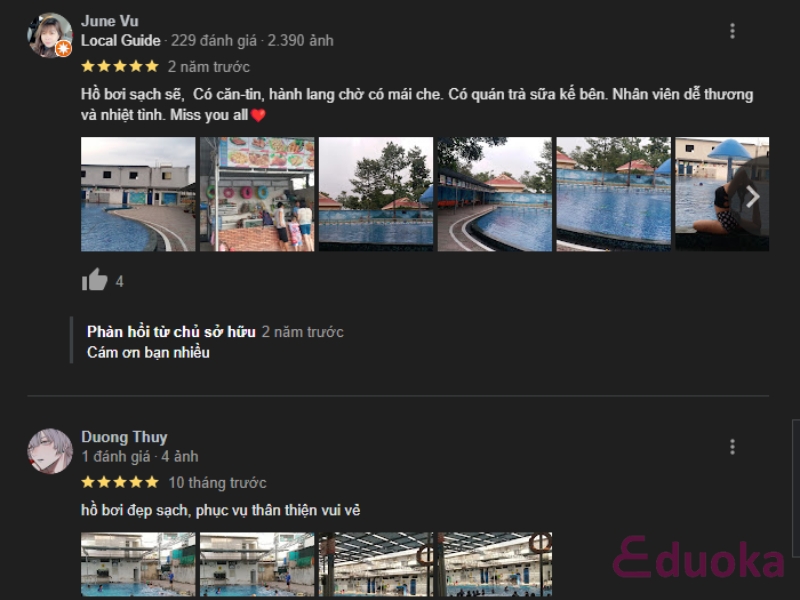The image size is (800, 600).
Task: Open the curved pool edge walkway photo
Action: point(495,194)
